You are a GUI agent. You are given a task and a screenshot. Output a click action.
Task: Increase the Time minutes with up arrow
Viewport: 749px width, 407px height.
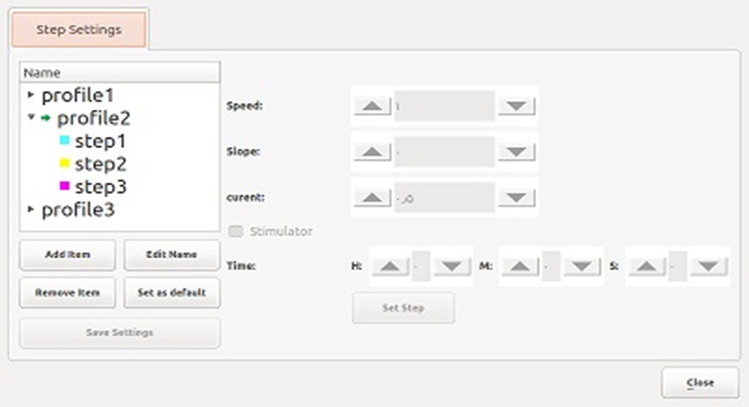pos(521,266)
